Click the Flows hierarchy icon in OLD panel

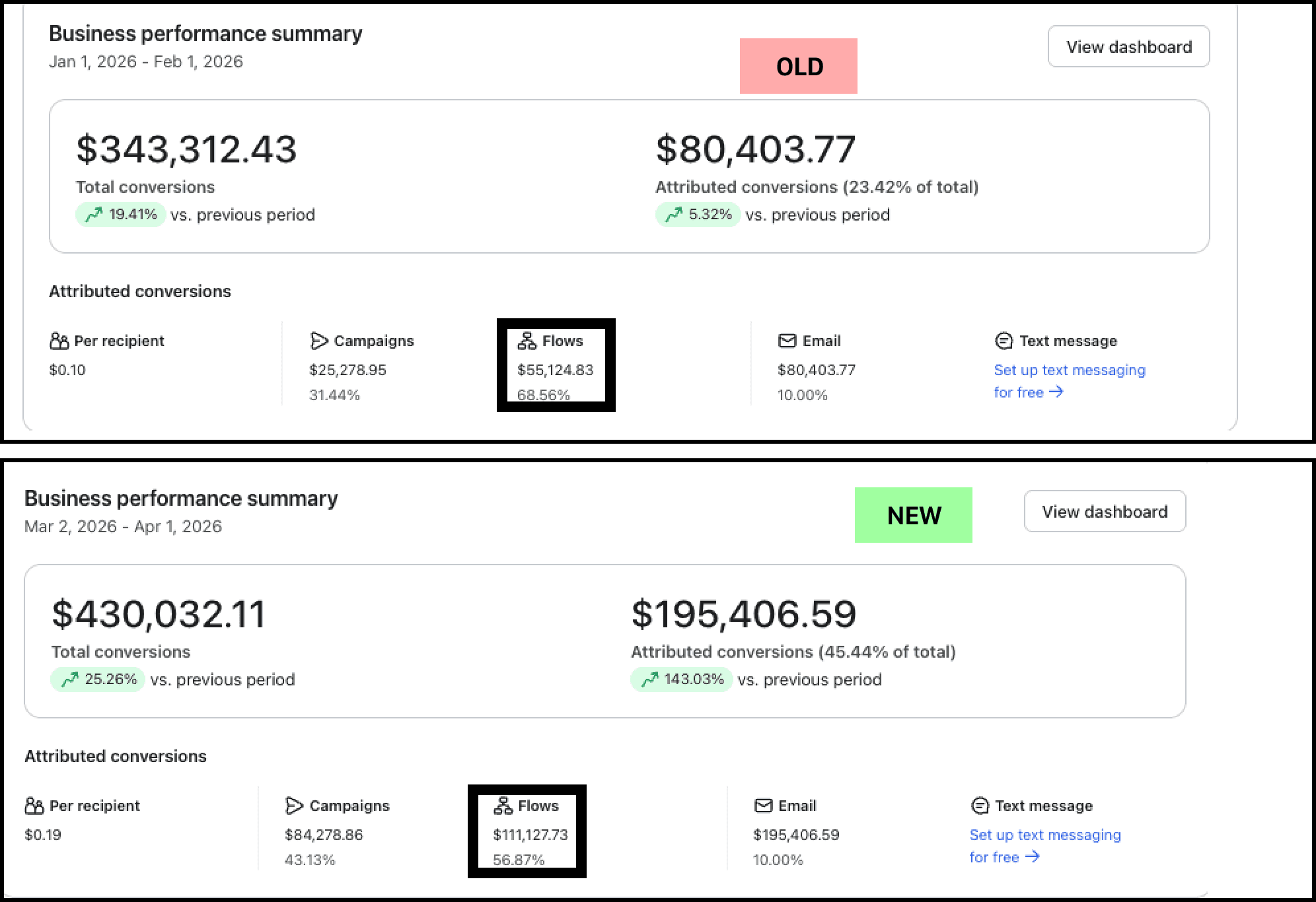point(527,341)
